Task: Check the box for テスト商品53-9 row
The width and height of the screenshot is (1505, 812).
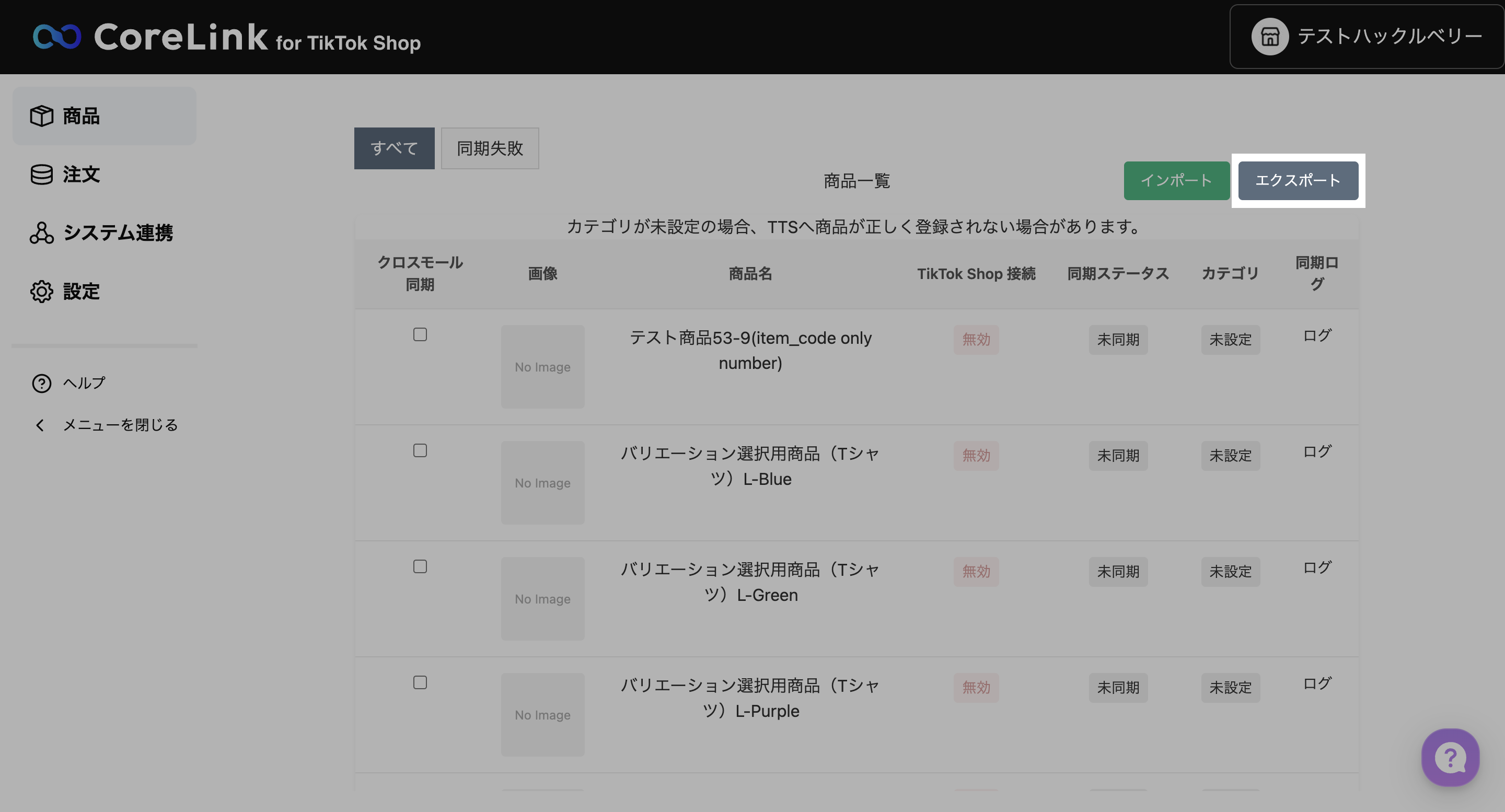Action: [x=420, y=335]
